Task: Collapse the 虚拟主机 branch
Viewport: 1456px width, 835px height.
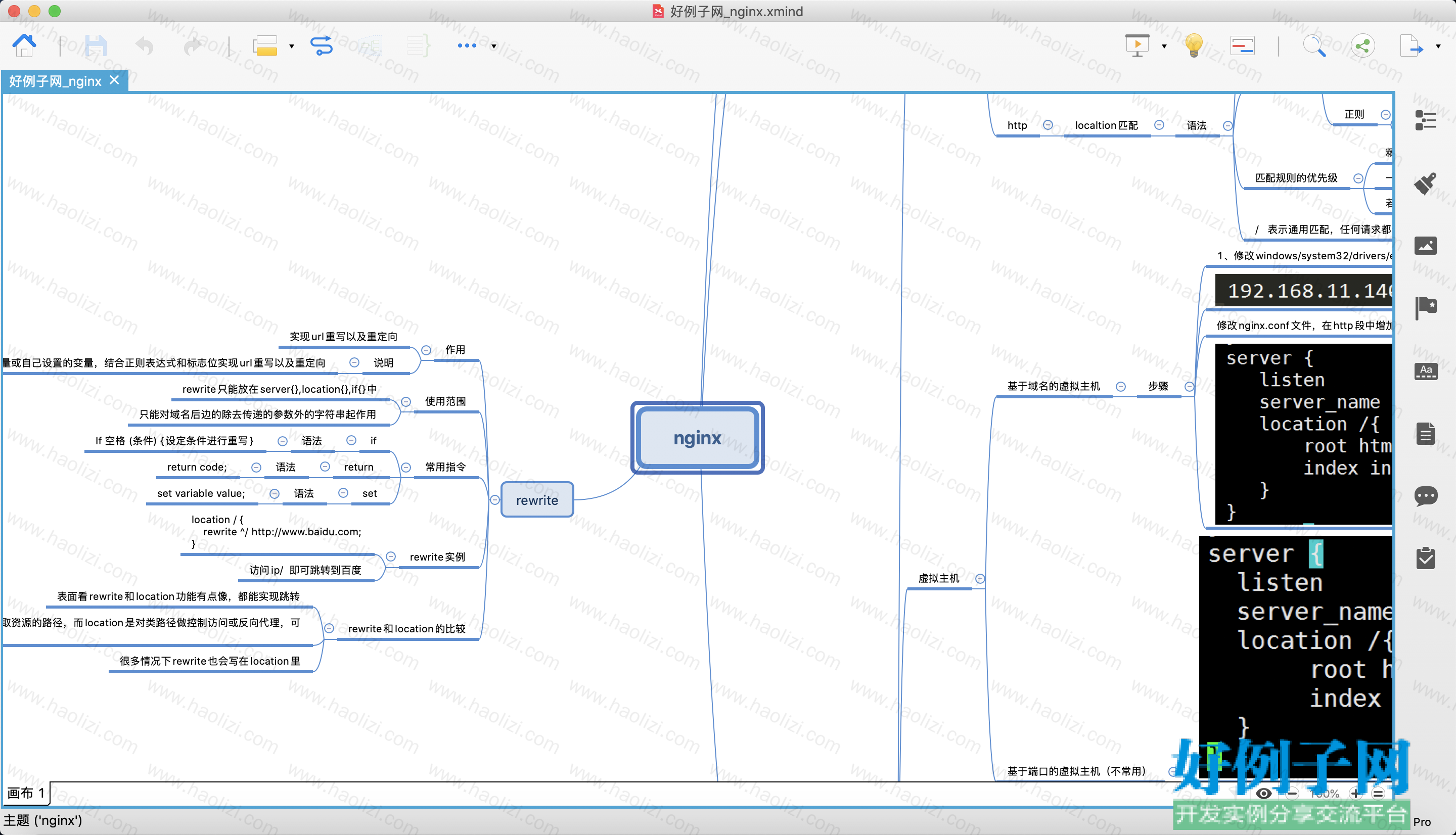Action: pyautogui.click(x=980, y=579)
